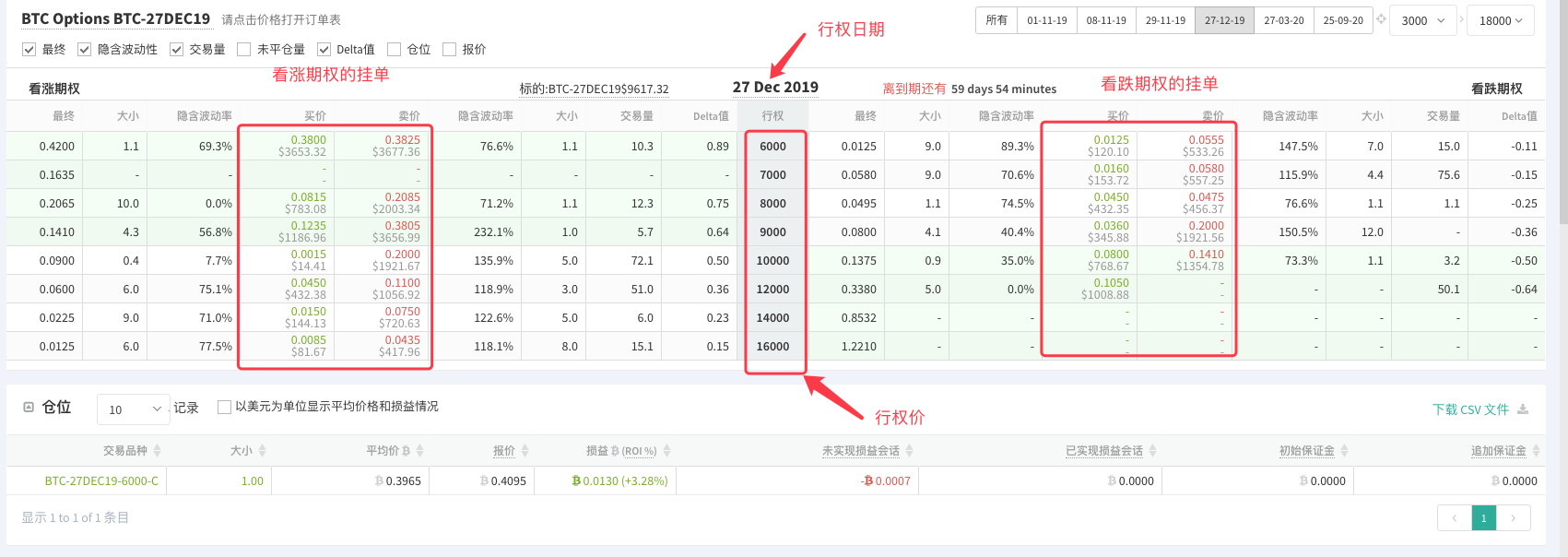Open the 3000 minimum strike dropdown
Image resolution: width=1568 pixels, height=557 pixels.
pos(1423,20)
